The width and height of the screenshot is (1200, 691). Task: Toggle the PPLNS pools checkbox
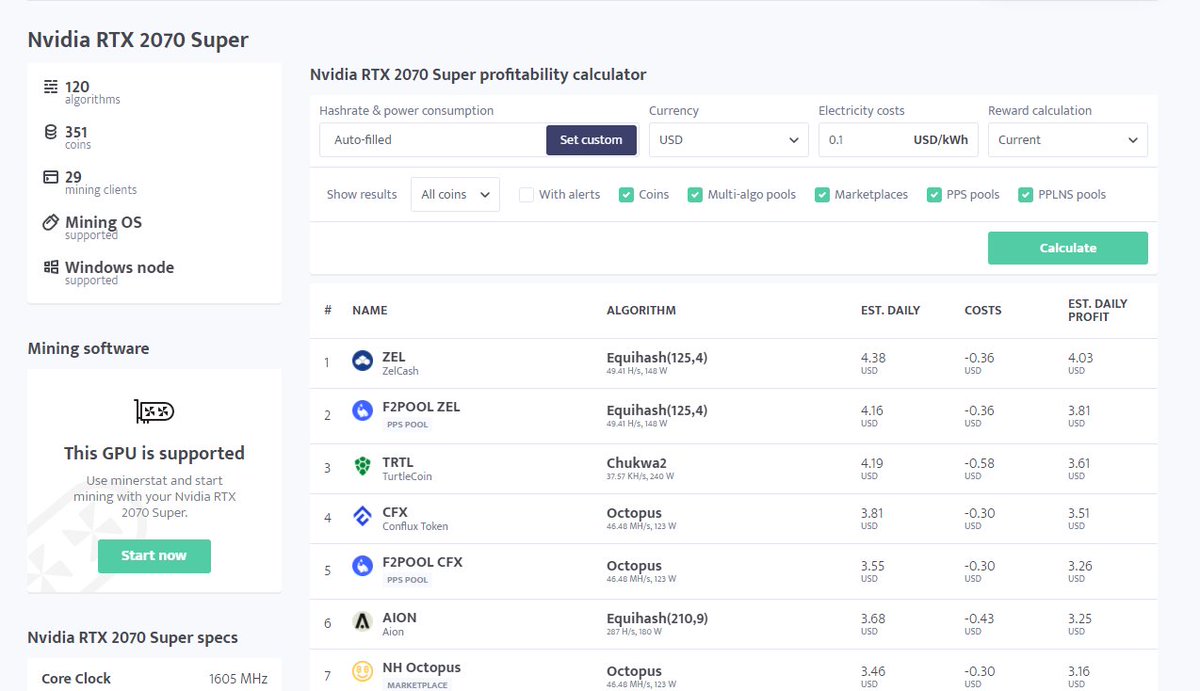(1025, 195)
